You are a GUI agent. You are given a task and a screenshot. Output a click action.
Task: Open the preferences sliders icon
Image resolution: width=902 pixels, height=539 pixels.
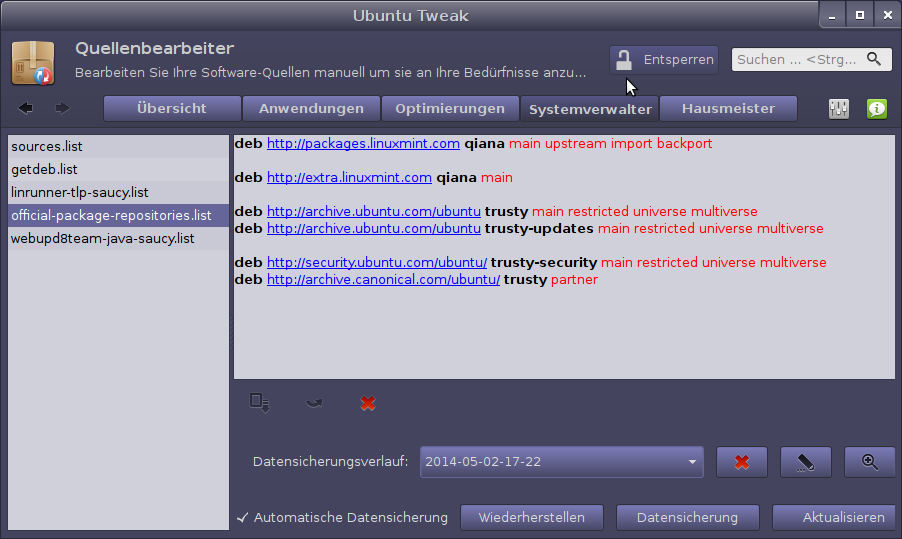pyautogui.click(x=839, y=109)
